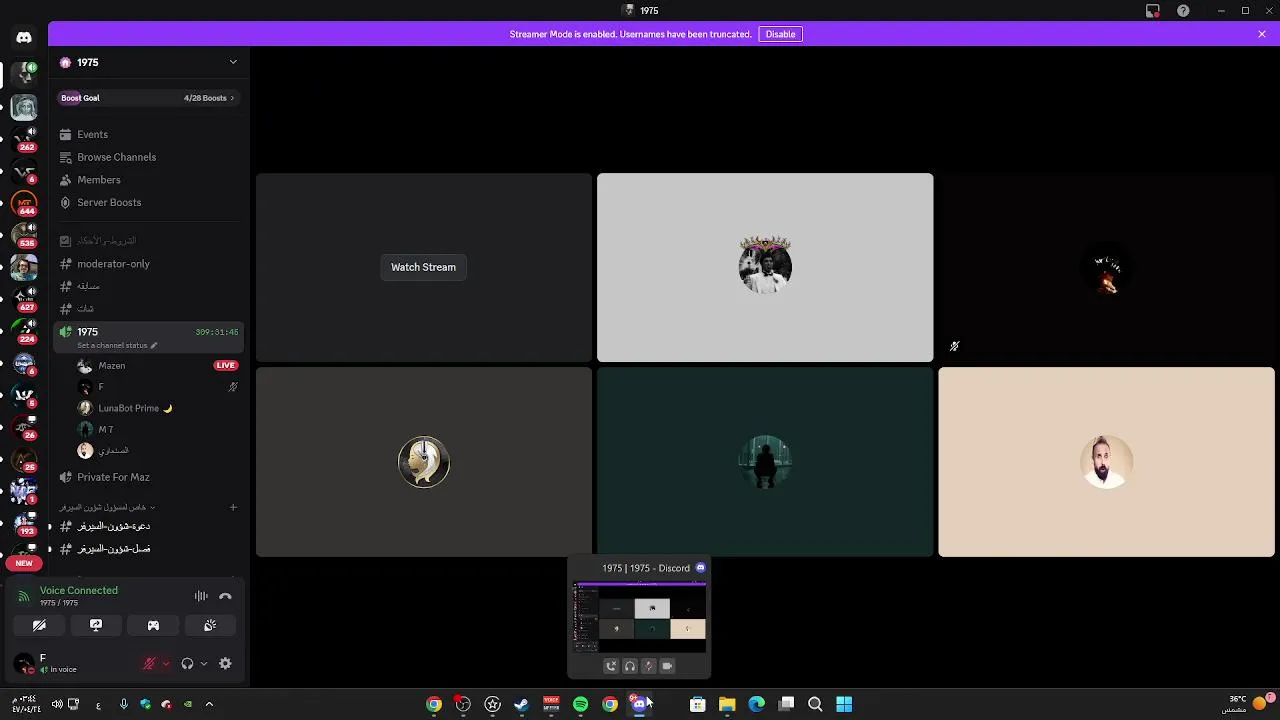The height and width of the screenshot is (720, 1280).
Task: Open User Settings gear icon
Action: pyautogui.click(x=225, y=663)
